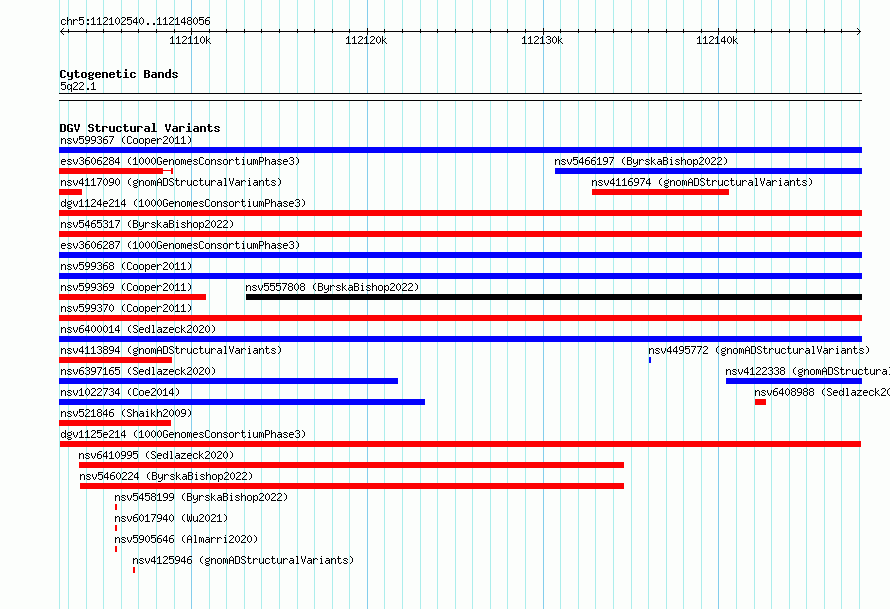This screenshot has height=609, width=890.
Task: Click the 112130k ruler position
Action: click(542, 40)
